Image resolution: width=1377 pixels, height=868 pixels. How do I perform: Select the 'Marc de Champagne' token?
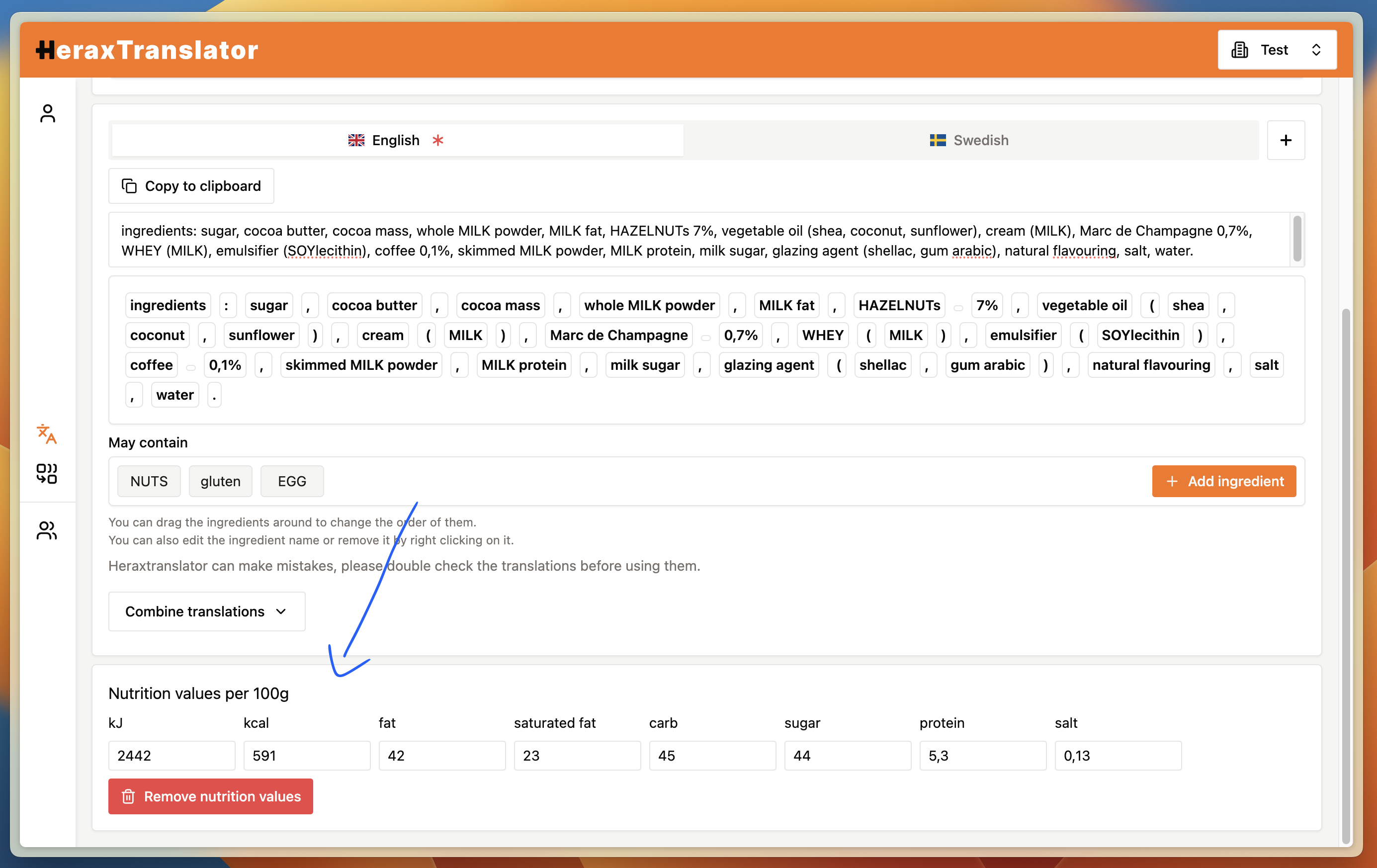click(x=619, y=335)
